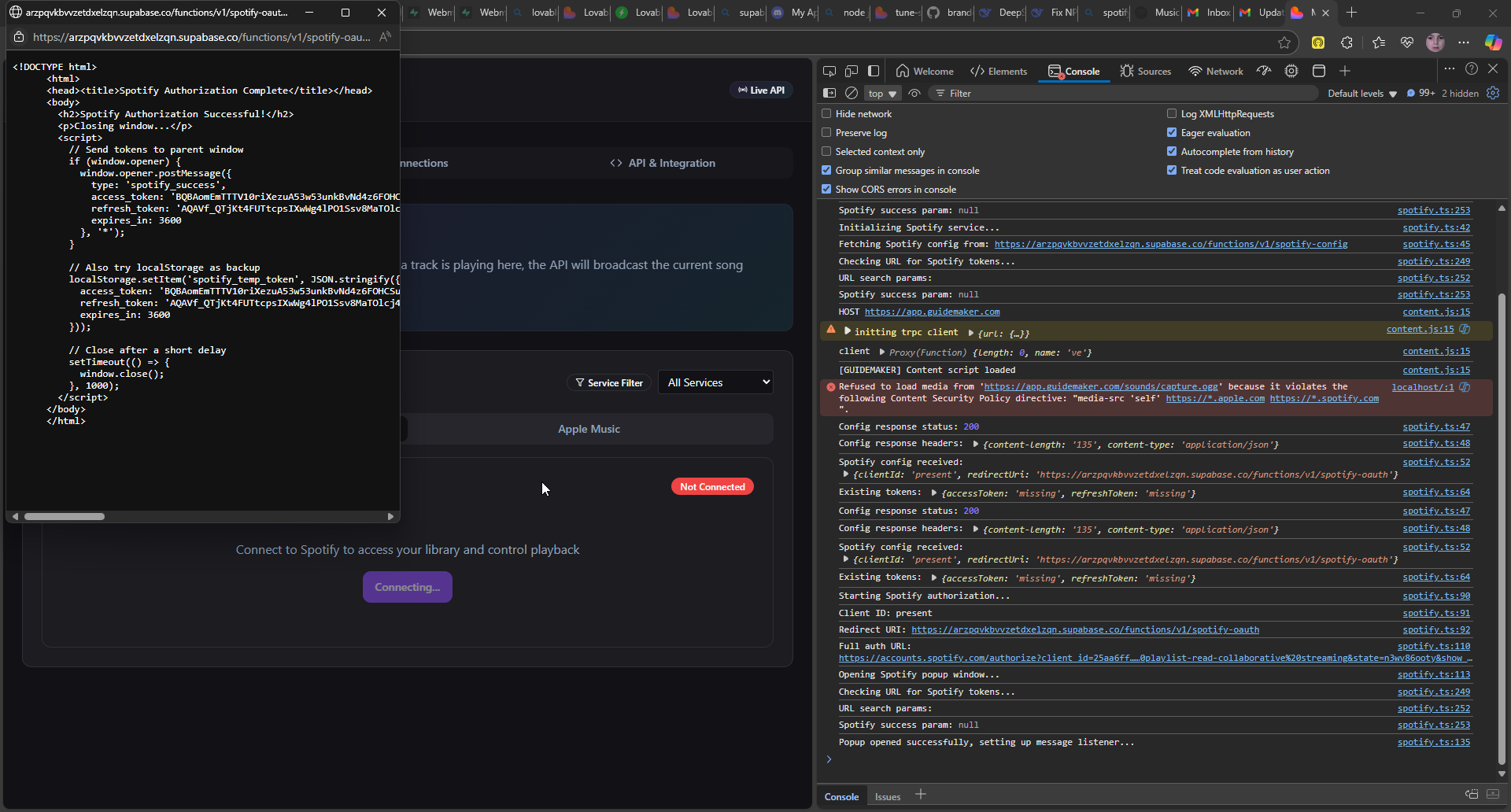This screenshot has height=812, width=1511.
Task: Select the API & Integration tab
Action: (x=663, y=163)
